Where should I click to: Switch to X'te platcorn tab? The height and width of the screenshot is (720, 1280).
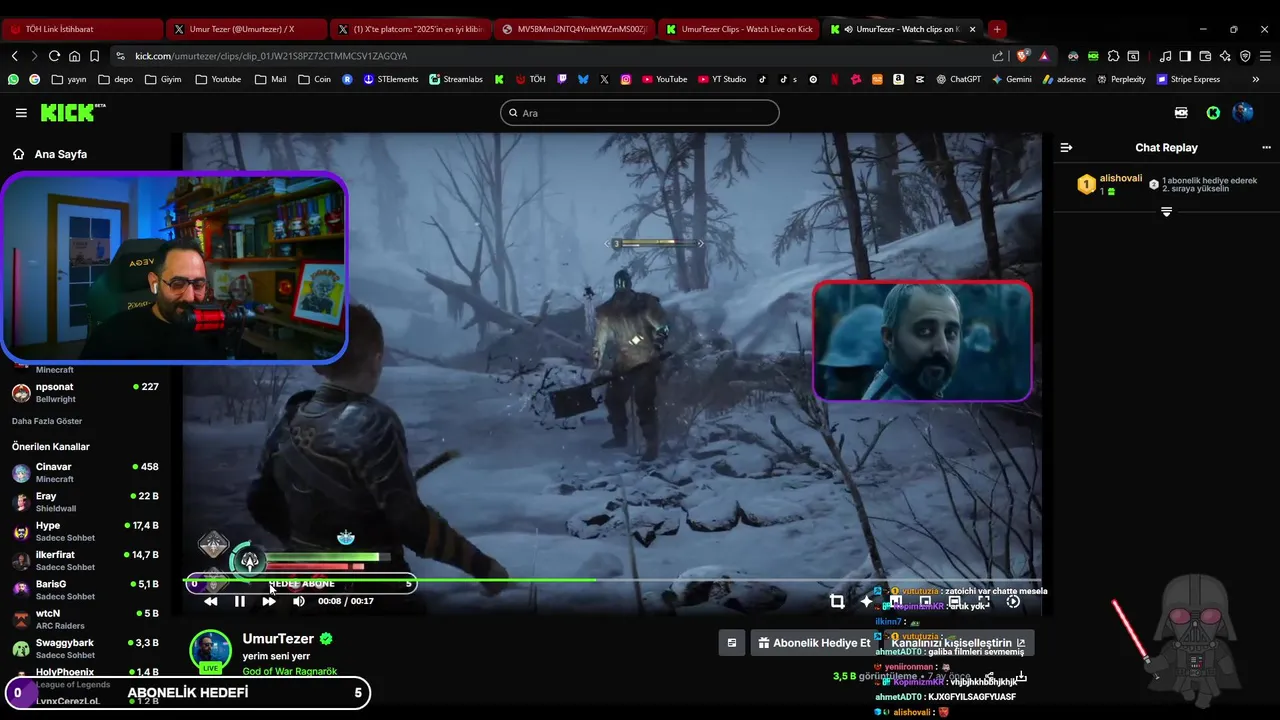click(410, 29)
